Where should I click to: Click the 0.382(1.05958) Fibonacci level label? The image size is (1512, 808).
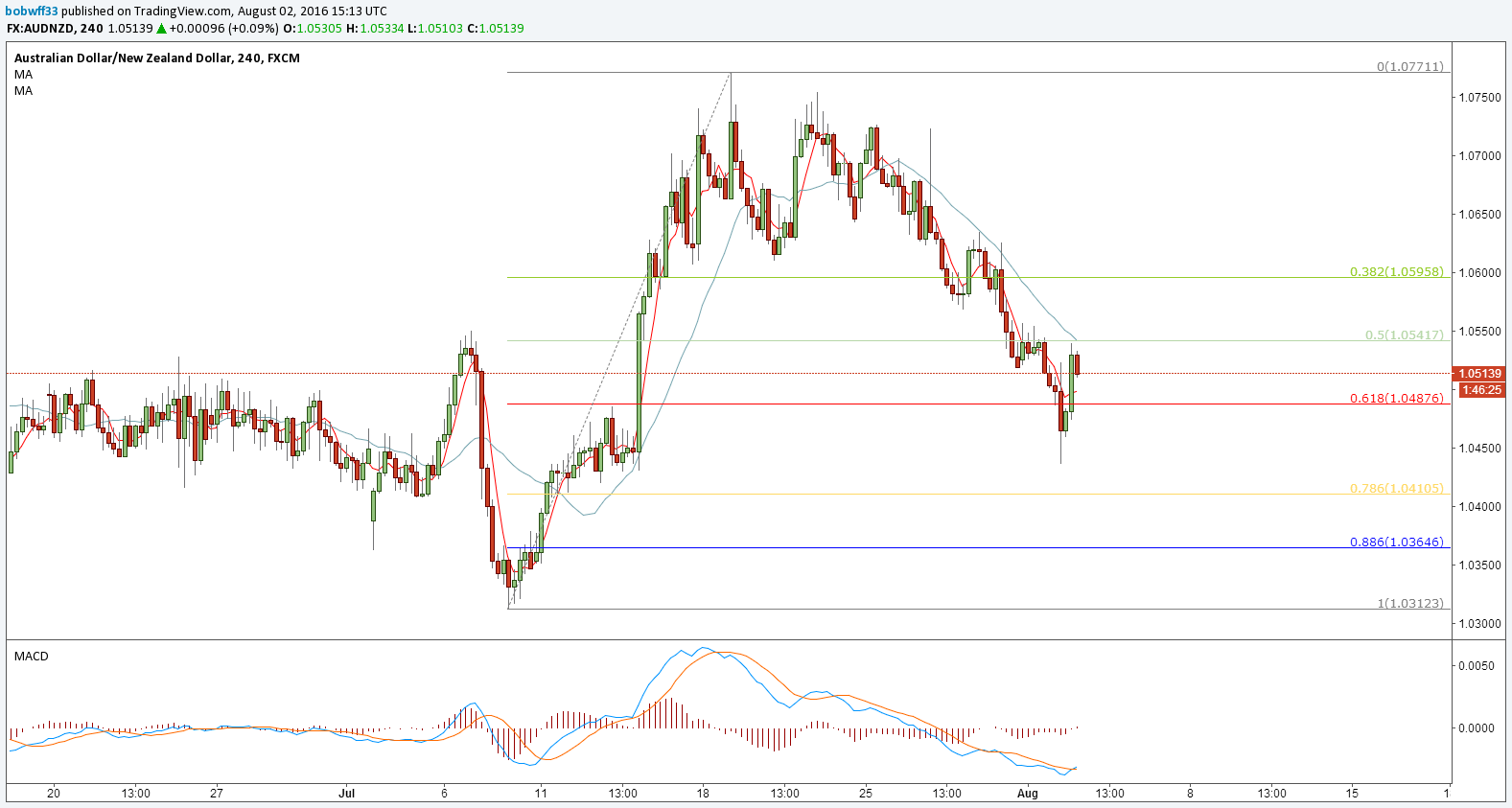coord(1396,272)
